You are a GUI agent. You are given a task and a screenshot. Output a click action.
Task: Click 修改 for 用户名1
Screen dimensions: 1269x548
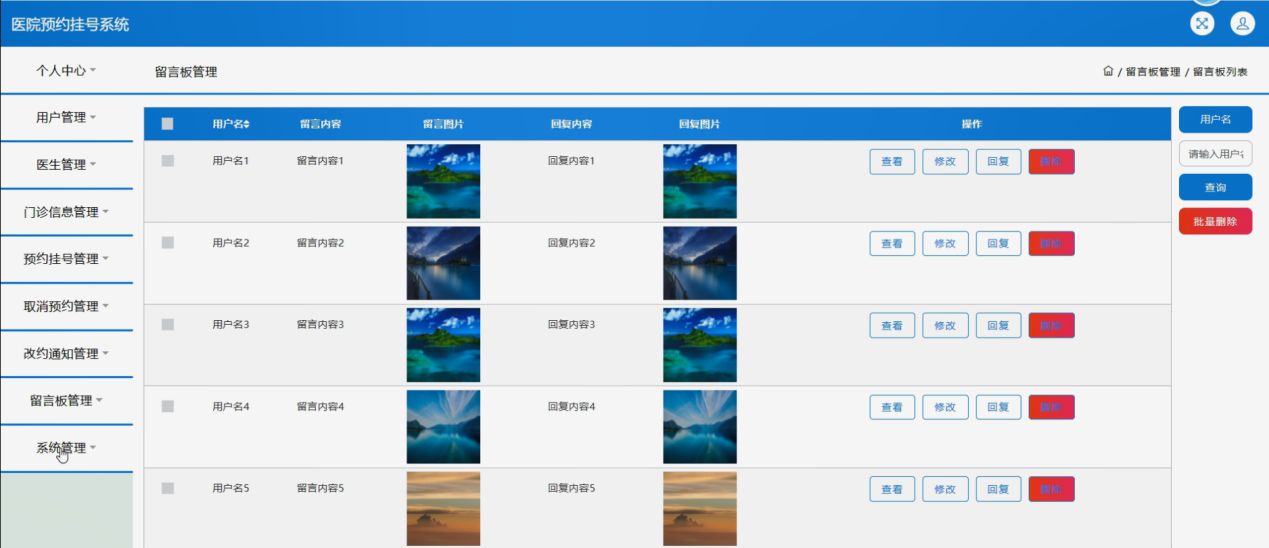tap(945, 162)
